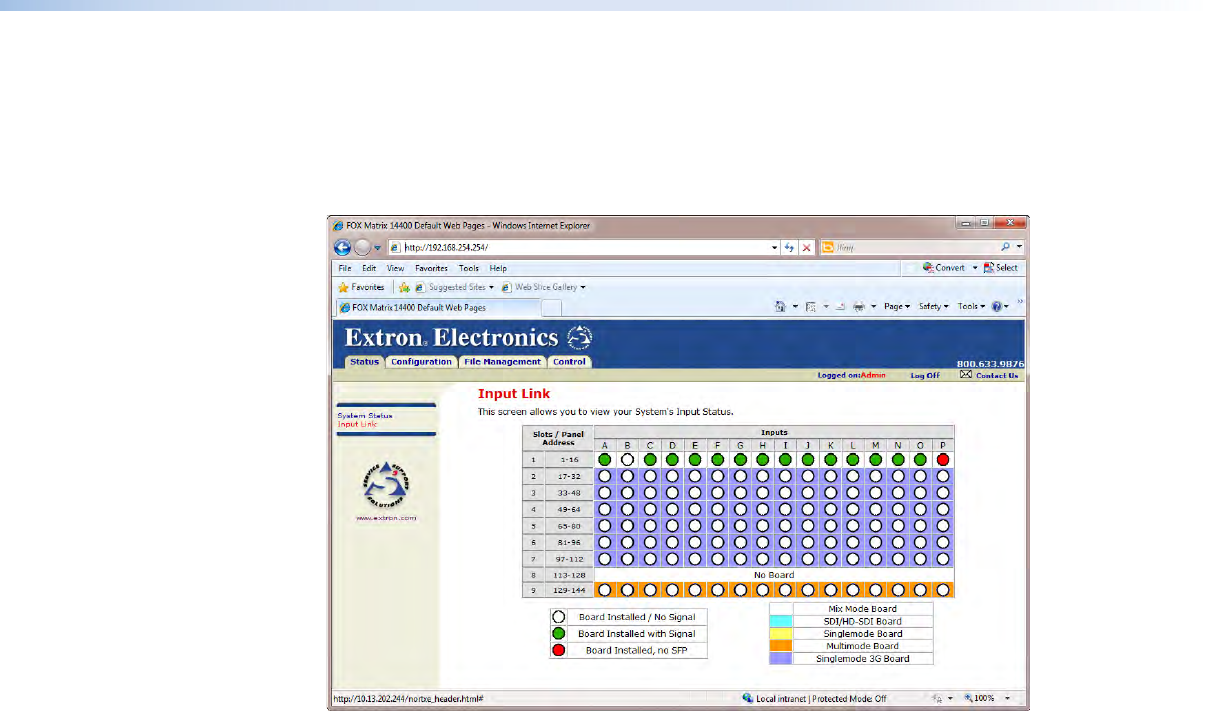Image resolution: width=1224 pixels, height=711 pixels.
Task: Open the Favorites menu in menu bar
Action: pos(431,268)
